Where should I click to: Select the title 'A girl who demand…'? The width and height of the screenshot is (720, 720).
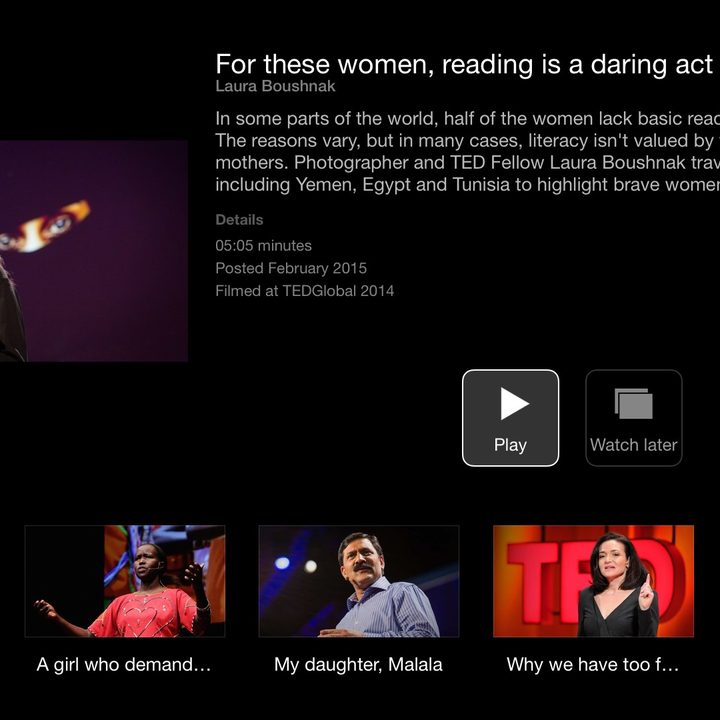pos(124,665)
